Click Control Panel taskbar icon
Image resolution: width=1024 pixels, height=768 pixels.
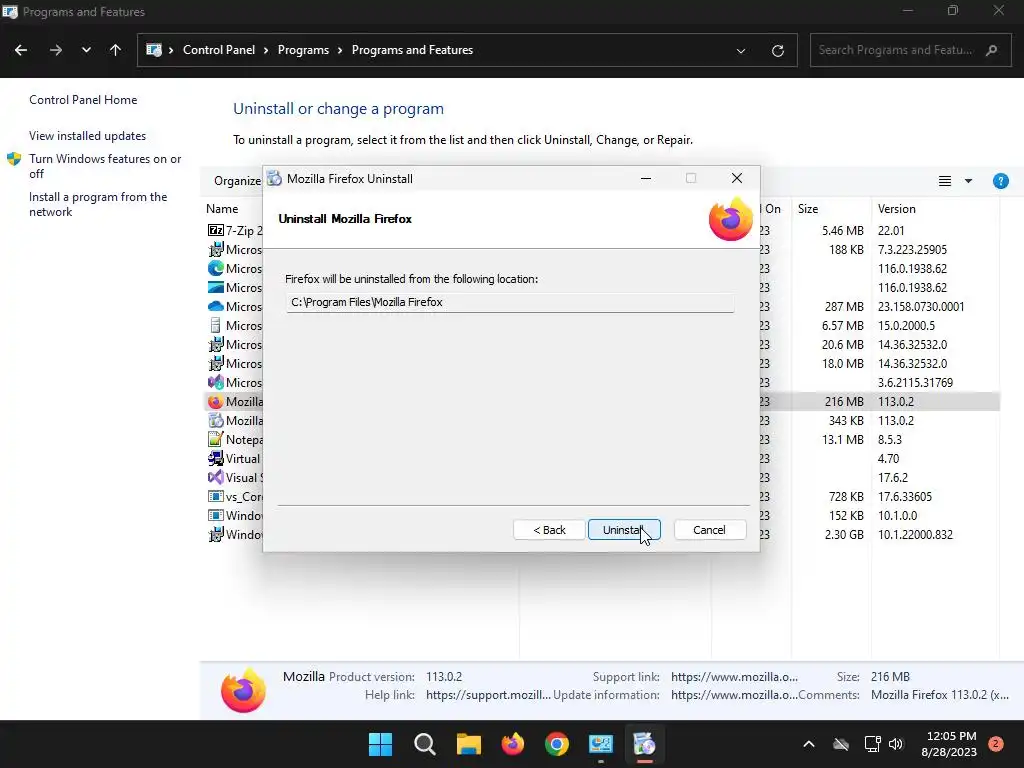point(601,744)
